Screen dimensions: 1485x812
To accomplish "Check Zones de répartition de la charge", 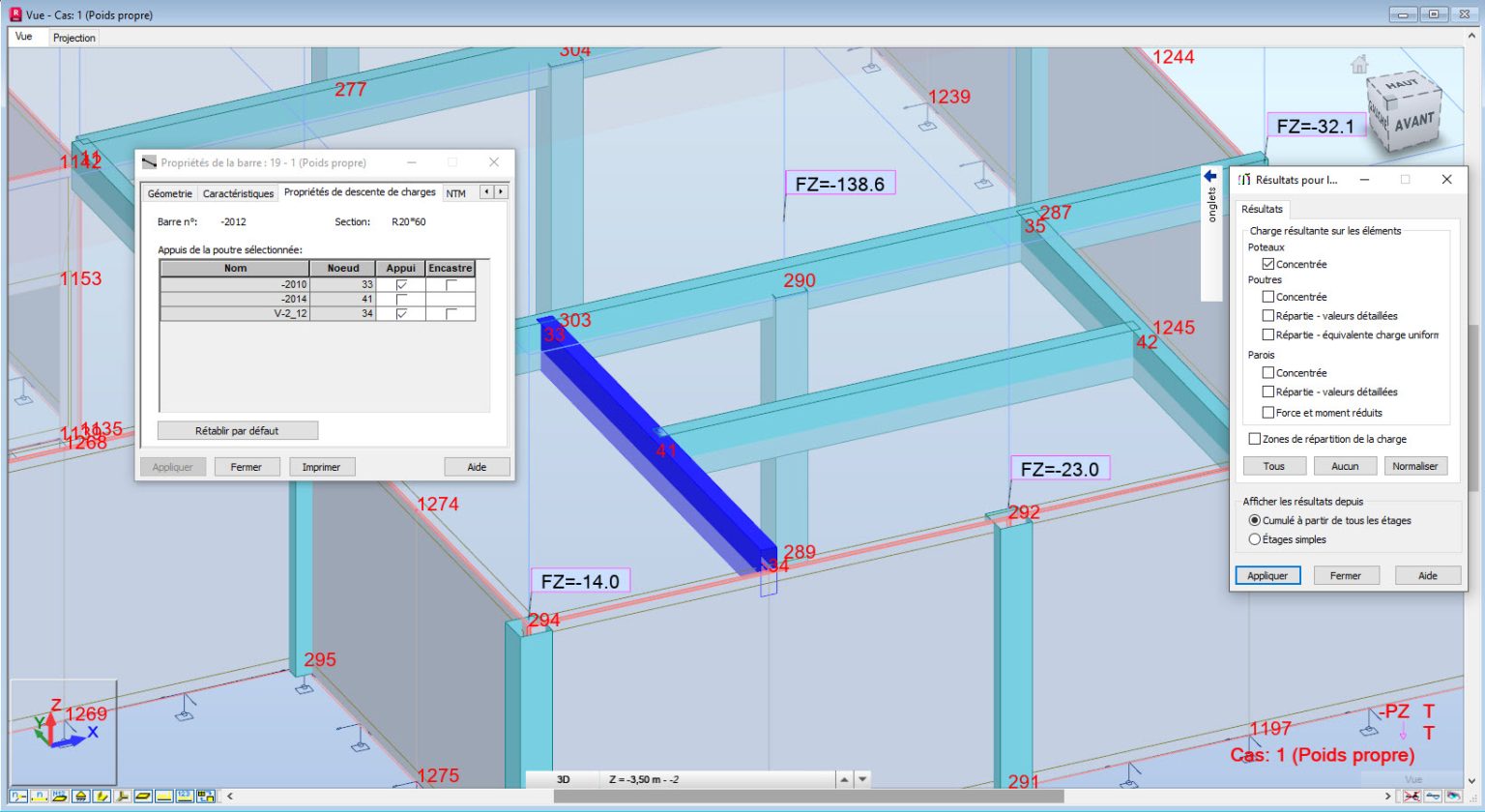I will tap(1255, 439).
